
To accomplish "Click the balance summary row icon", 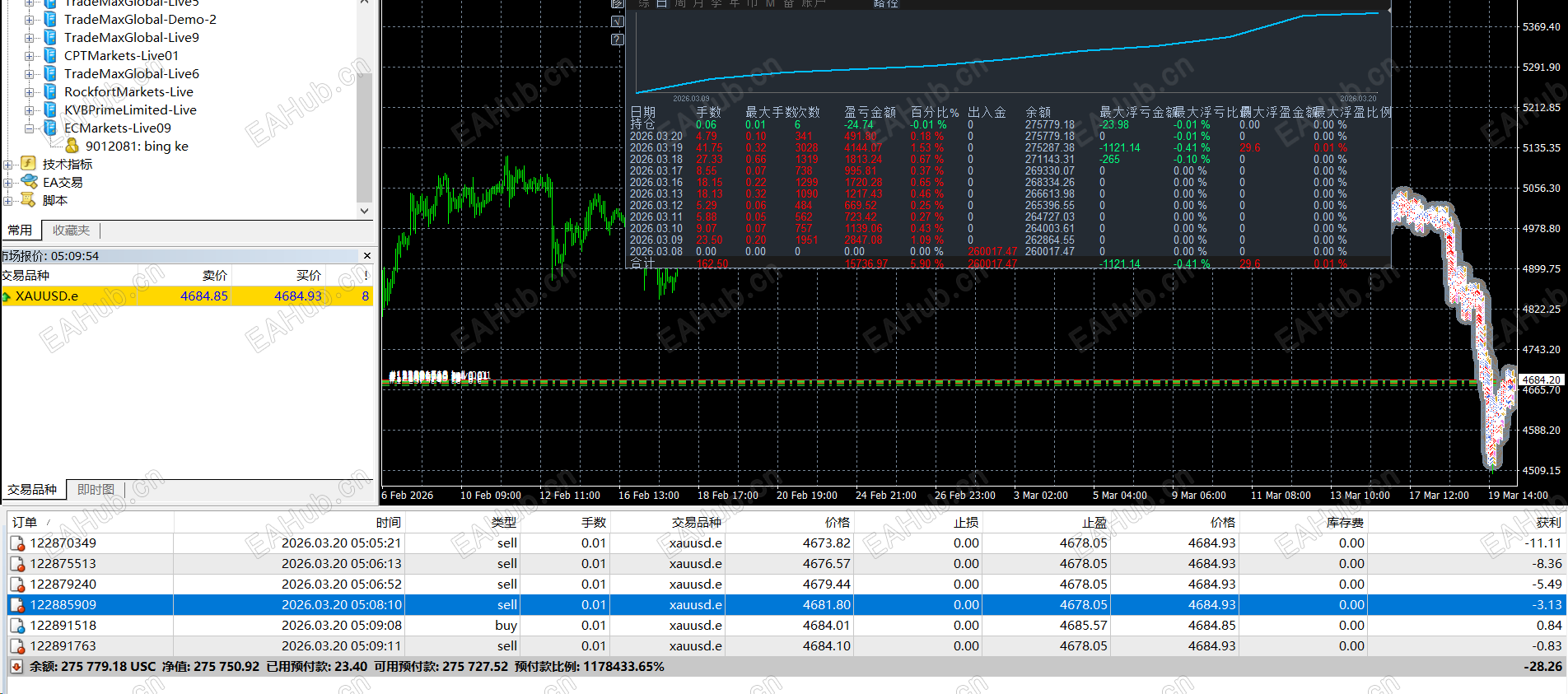I will 16,667.
